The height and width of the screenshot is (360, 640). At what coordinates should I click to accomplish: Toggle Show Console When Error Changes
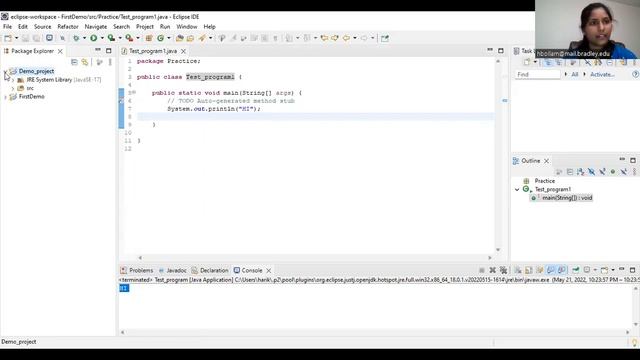click(x=562, y=270)
